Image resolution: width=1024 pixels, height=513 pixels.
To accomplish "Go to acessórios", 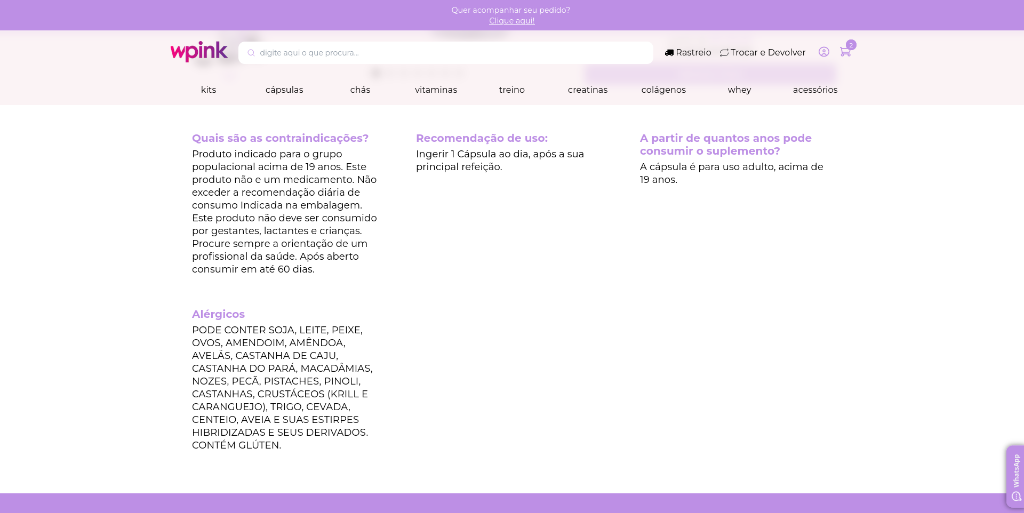I will pyautogui.click(x=815, y=90).
